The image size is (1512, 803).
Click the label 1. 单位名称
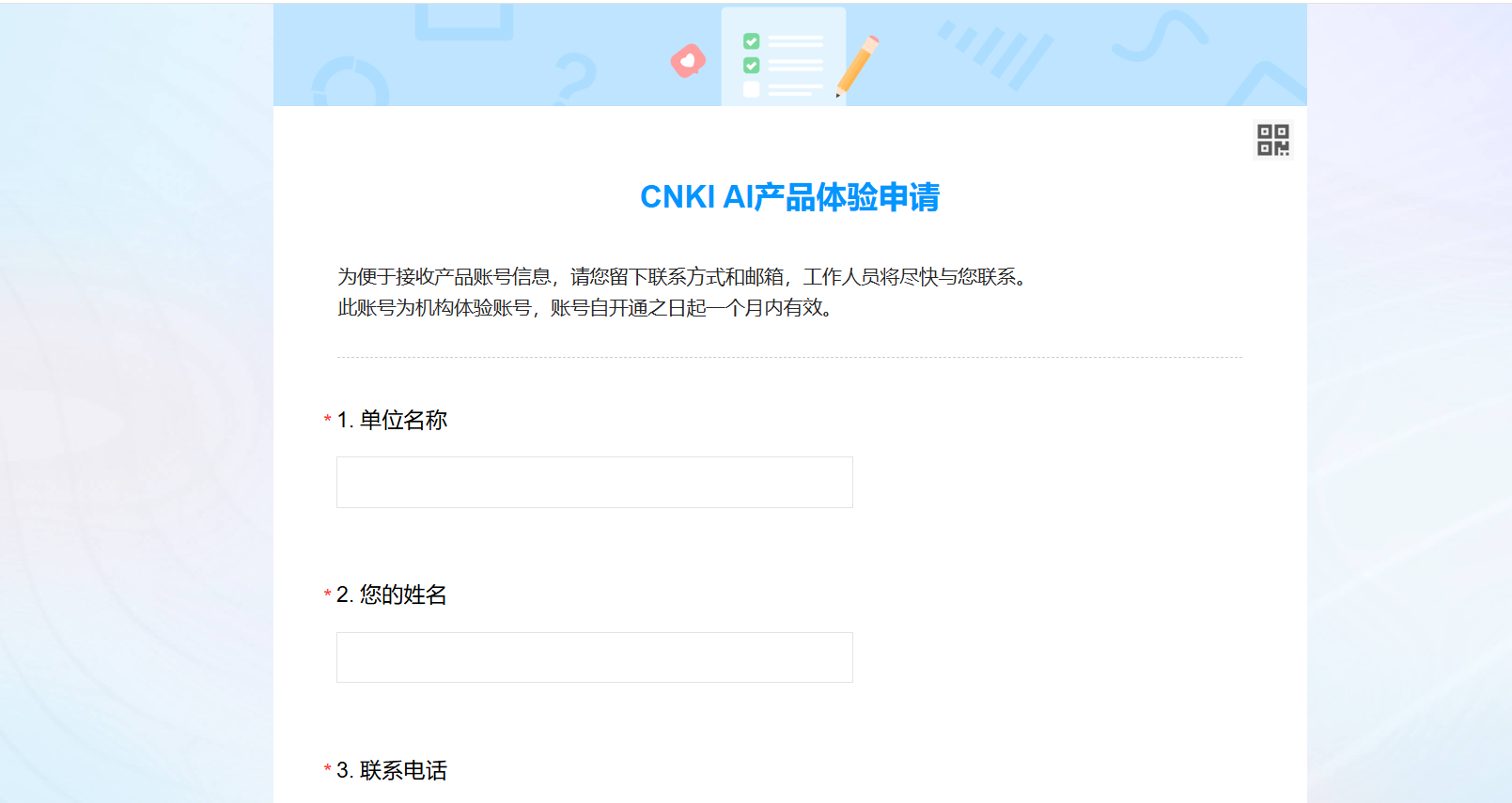(392, 420)
